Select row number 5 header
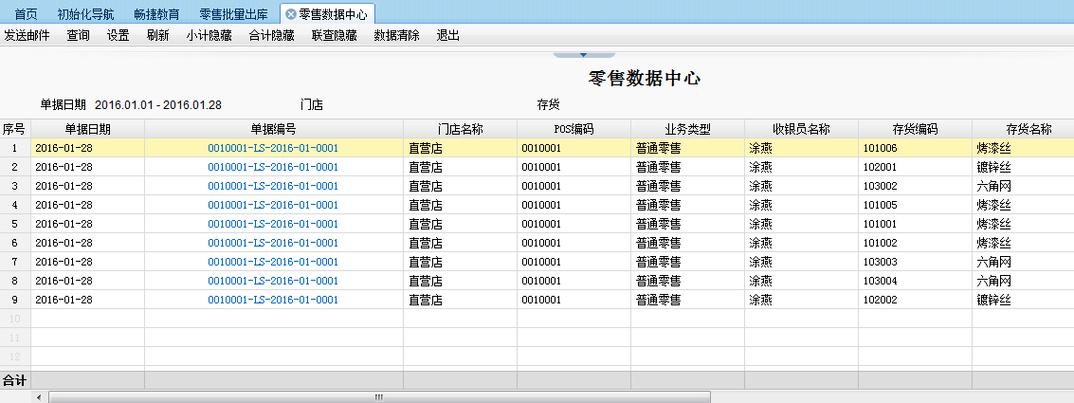1074x403 pixels. pyautogui.click(x=15, y=224)
